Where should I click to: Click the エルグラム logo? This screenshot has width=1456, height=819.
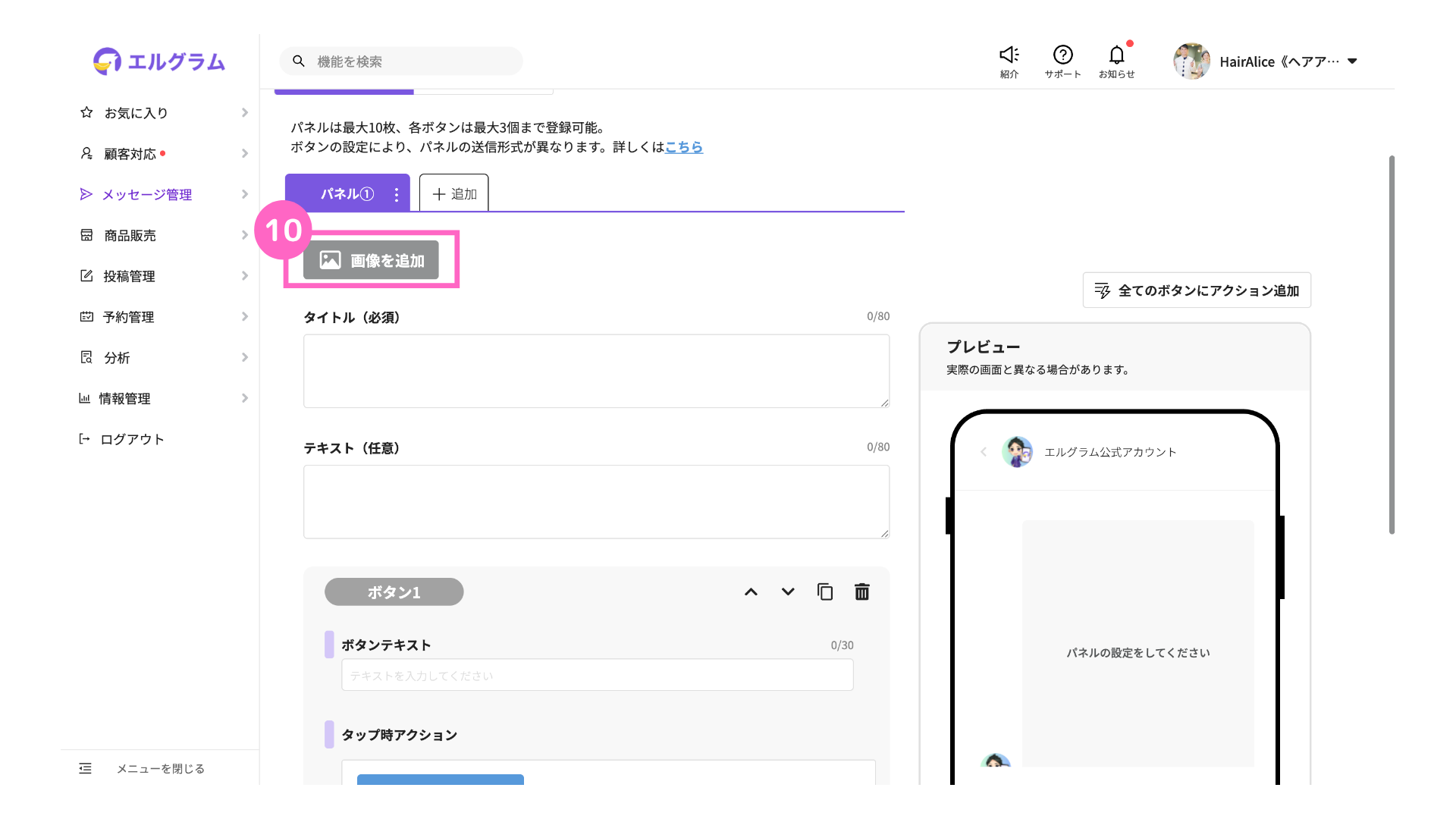point(159,61)
